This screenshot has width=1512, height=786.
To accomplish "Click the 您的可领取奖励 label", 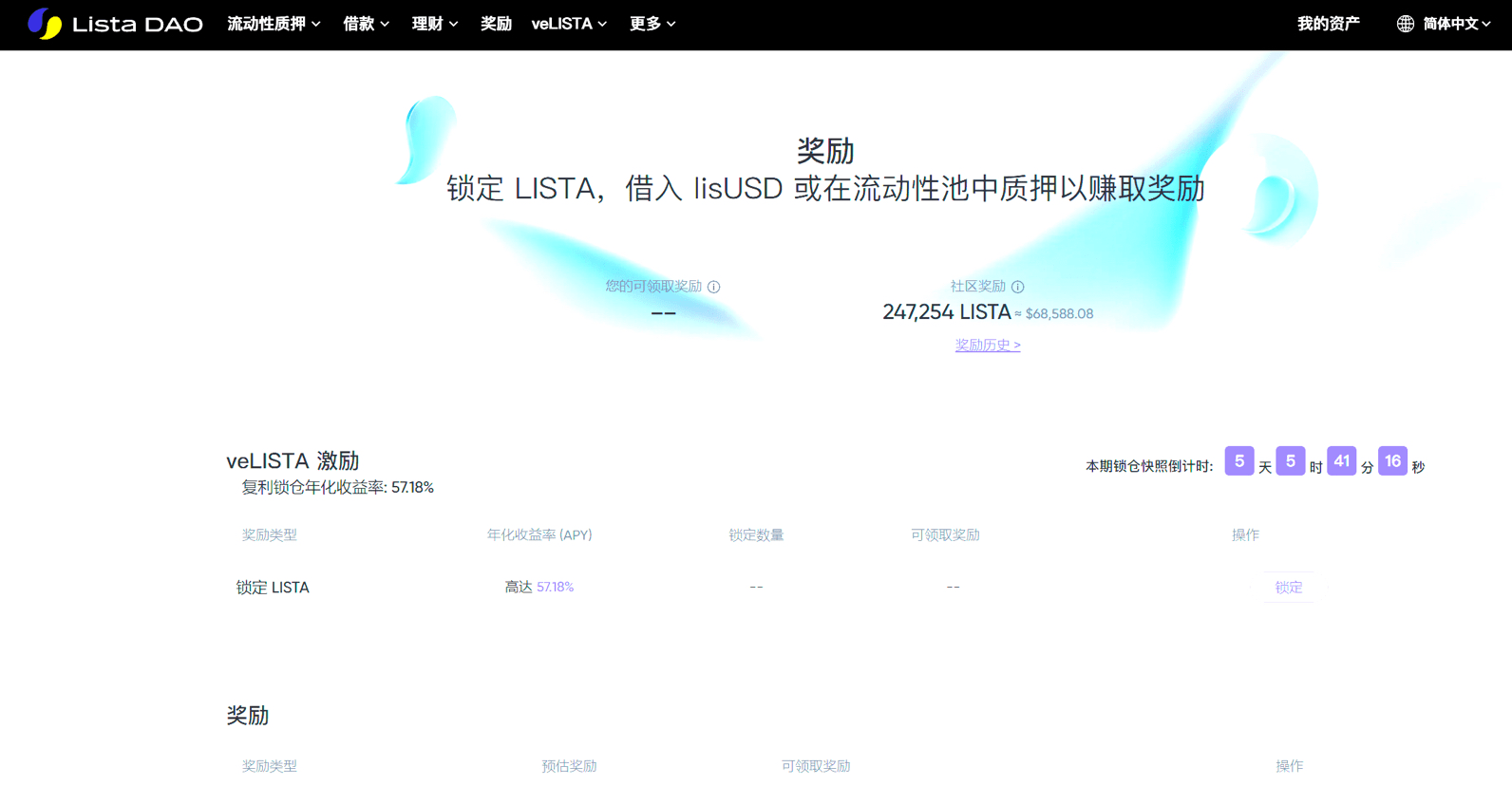I will click(653, 287).
